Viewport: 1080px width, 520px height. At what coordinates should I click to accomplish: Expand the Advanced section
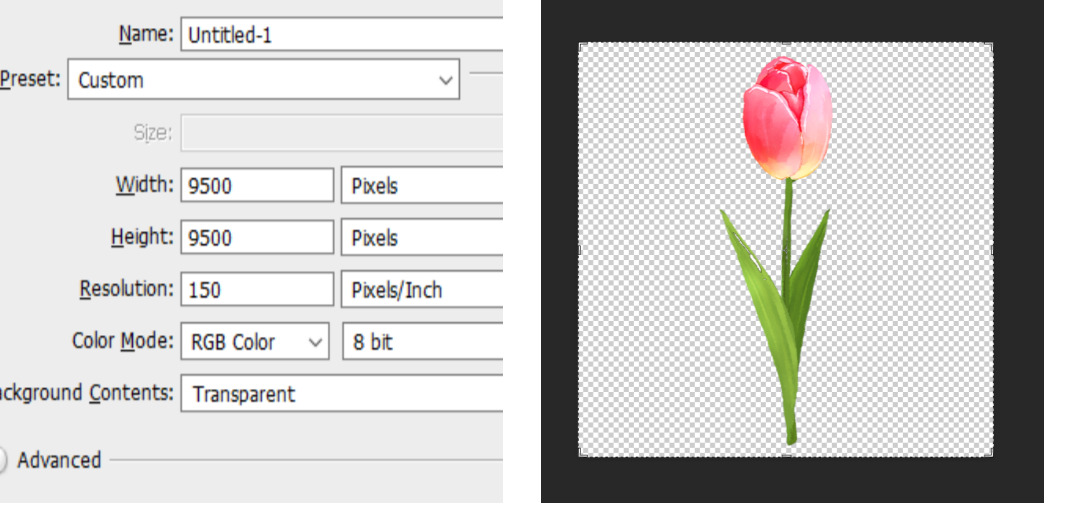(4, 460)
